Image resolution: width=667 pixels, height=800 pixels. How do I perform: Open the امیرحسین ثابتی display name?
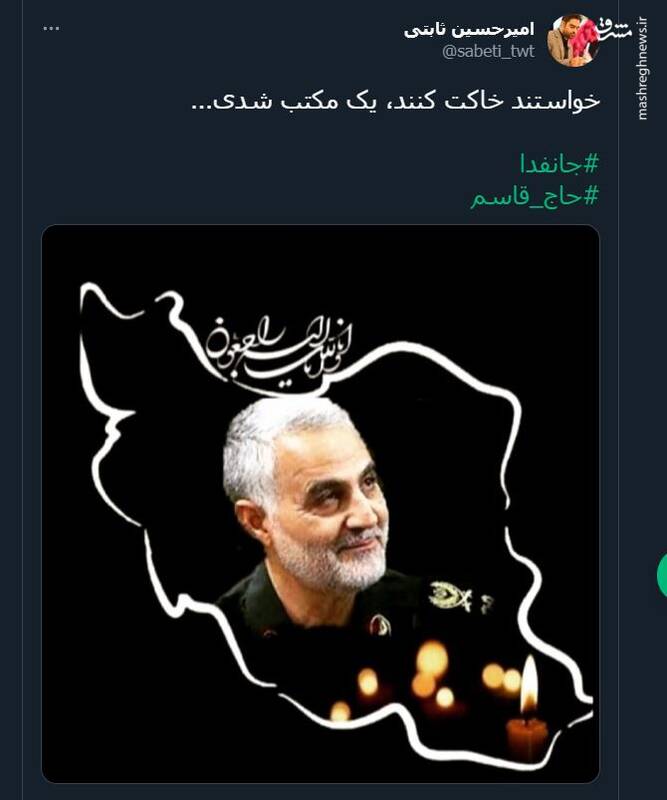469,30
